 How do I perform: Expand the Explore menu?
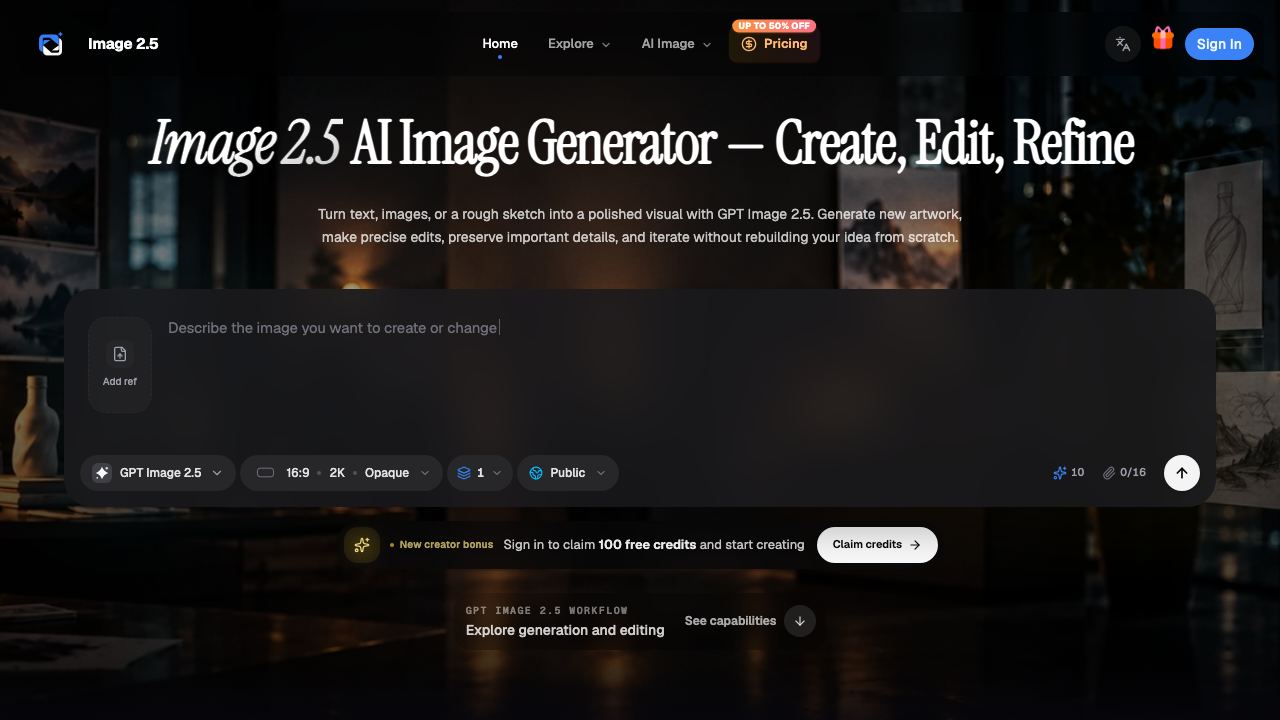(x=579, y=44)
